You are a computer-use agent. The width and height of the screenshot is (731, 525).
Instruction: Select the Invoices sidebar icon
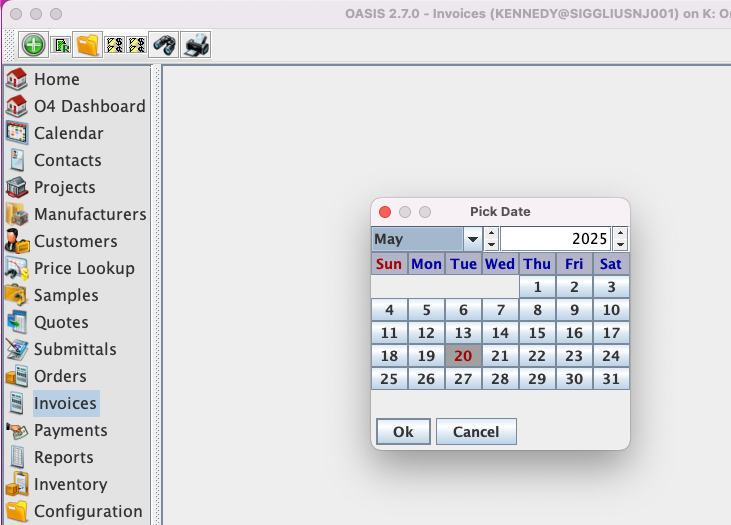coord(17,403)
